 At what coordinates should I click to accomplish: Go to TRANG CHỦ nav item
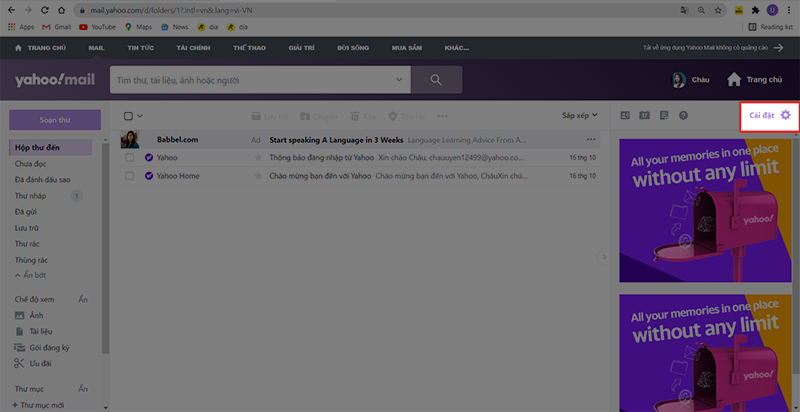click(41, 48)
